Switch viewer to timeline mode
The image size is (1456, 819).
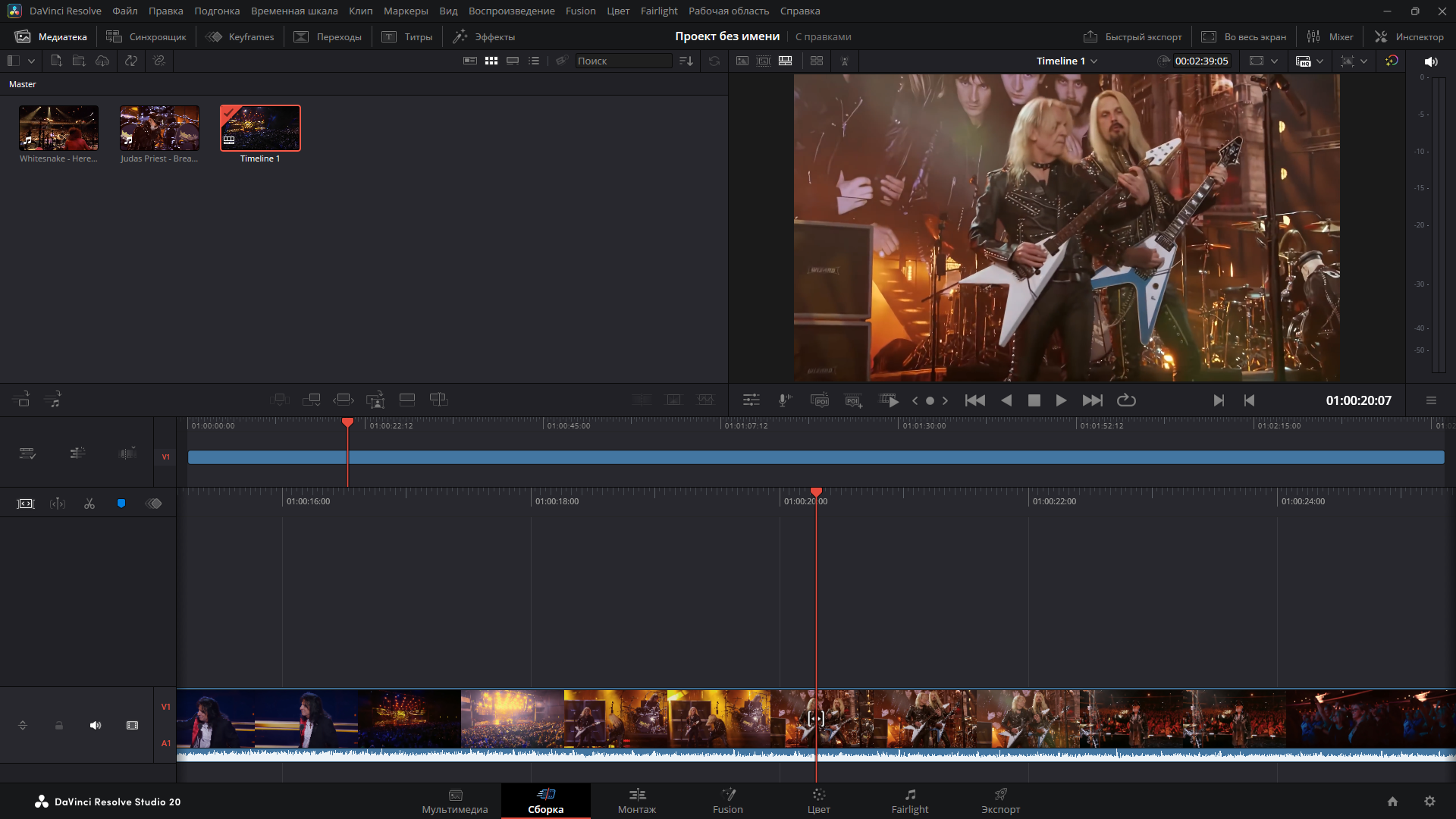[786, 61]
